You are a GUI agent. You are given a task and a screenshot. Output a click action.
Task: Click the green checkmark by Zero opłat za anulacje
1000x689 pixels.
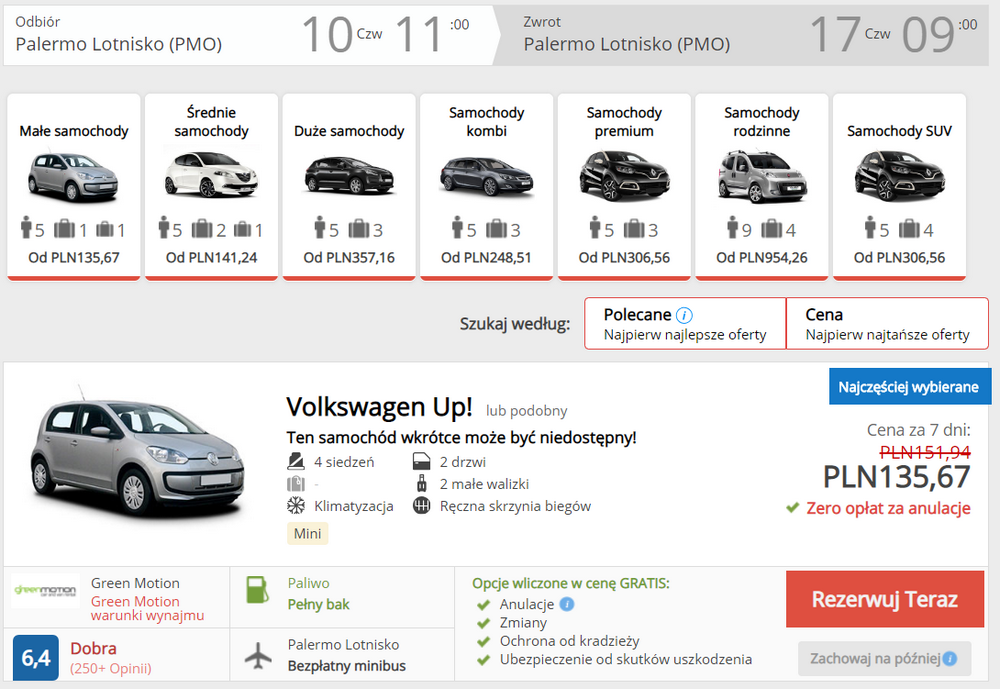(x=793, y=508)
